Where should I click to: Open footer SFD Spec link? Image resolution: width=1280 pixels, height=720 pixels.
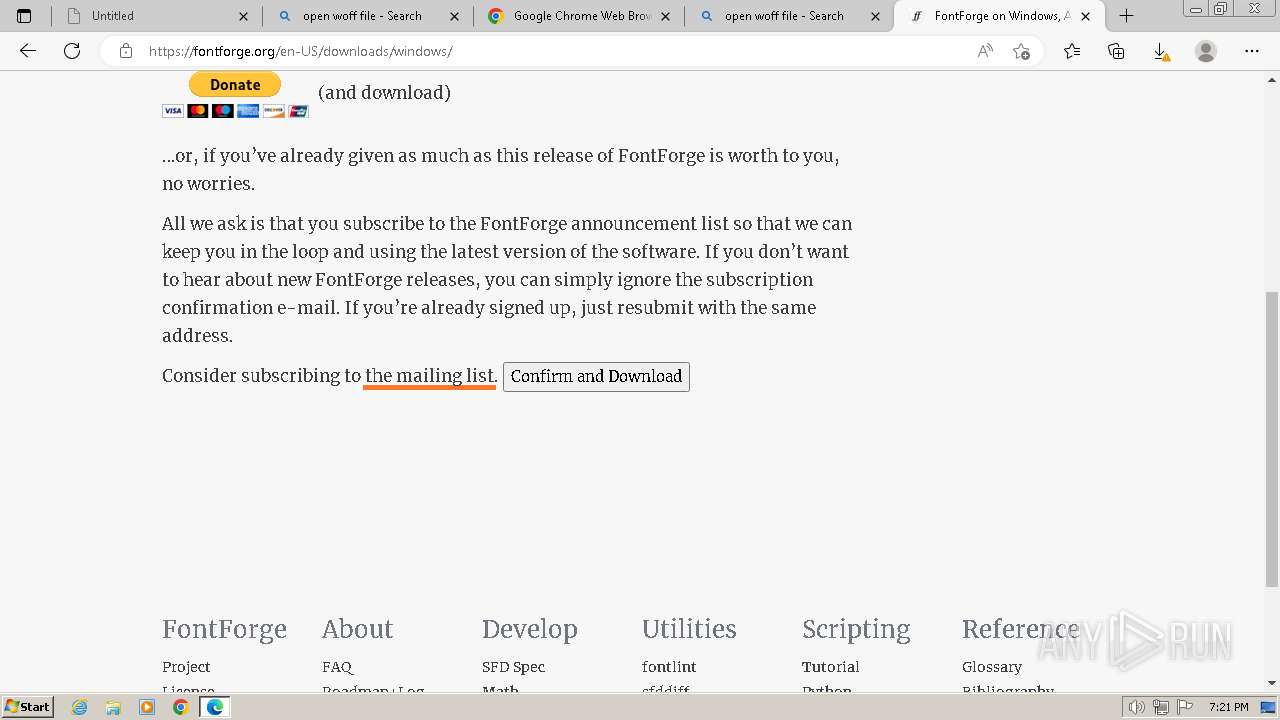click(513, 667)
